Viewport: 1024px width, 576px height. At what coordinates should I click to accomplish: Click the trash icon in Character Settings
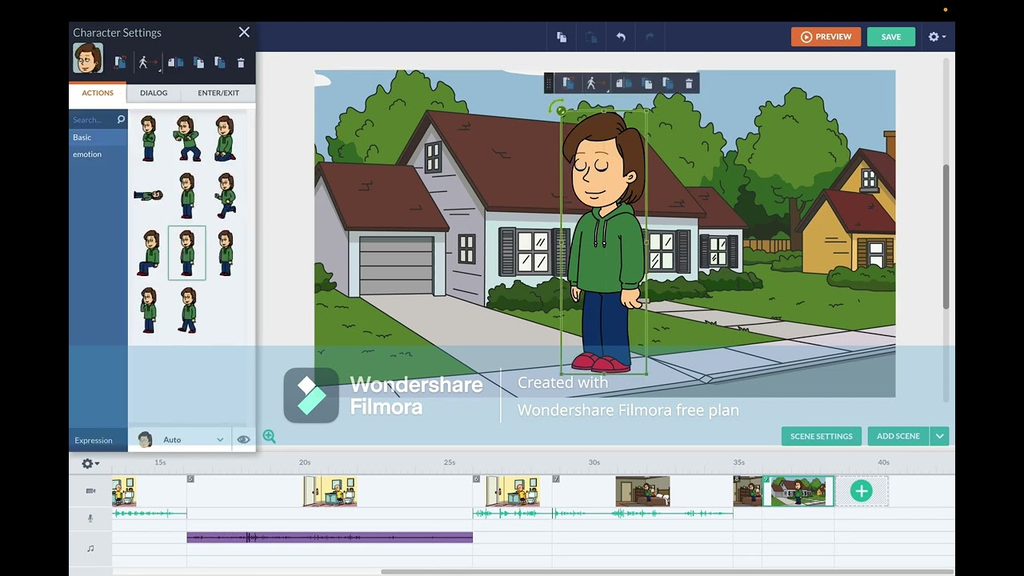(241, 63)
